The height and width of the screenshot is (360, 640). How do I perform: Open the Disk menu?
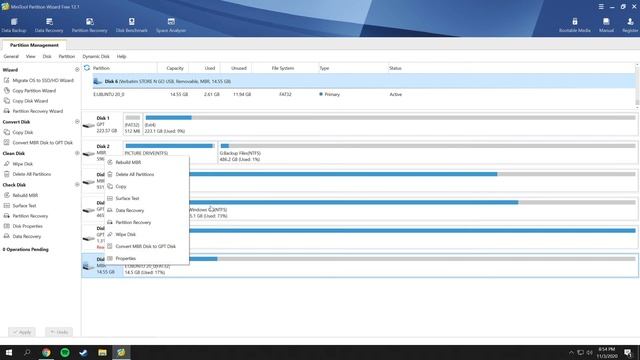tap(47, 56)
